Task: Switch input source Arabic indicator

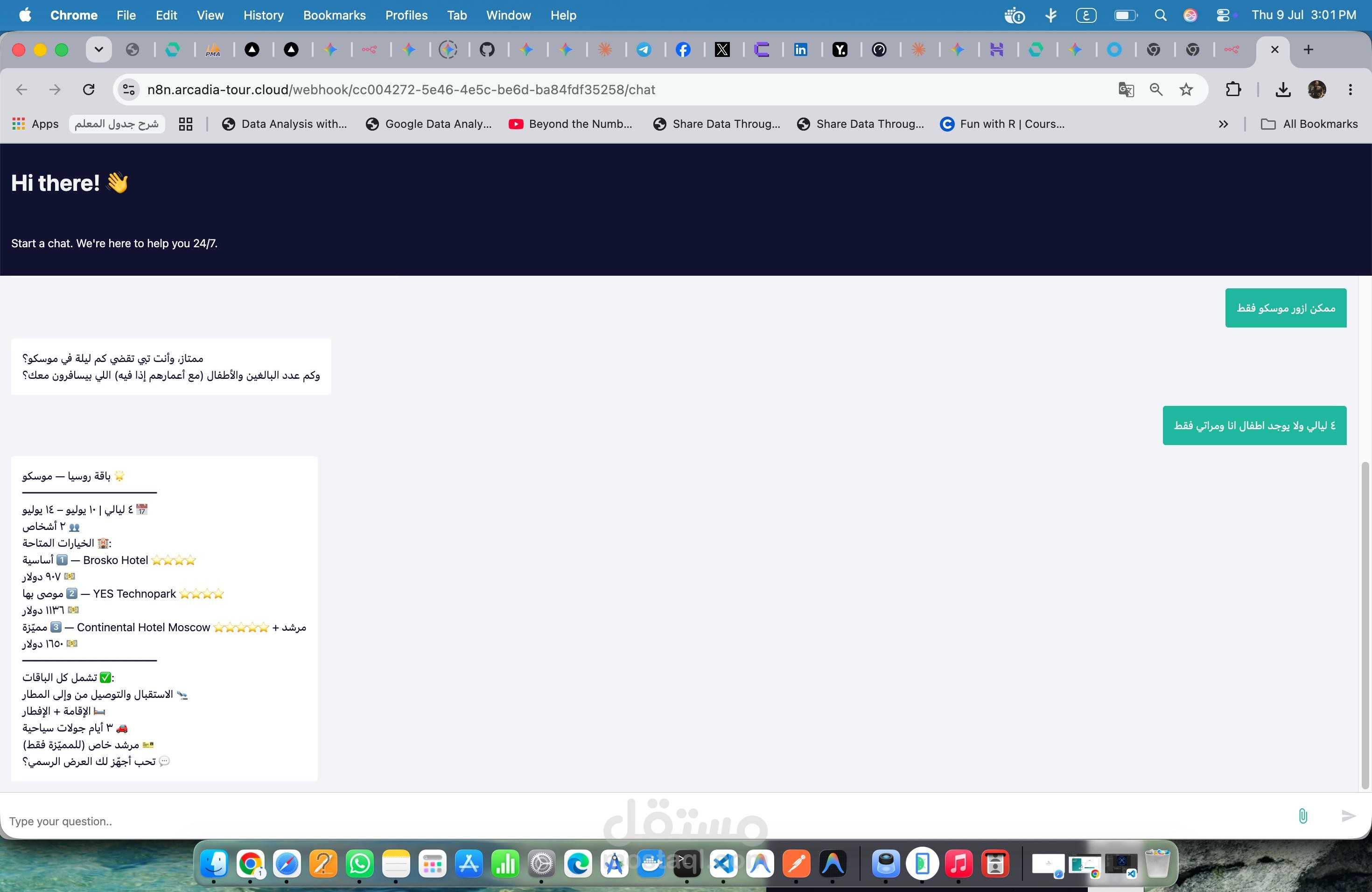Action: [x=1085, y=15]
